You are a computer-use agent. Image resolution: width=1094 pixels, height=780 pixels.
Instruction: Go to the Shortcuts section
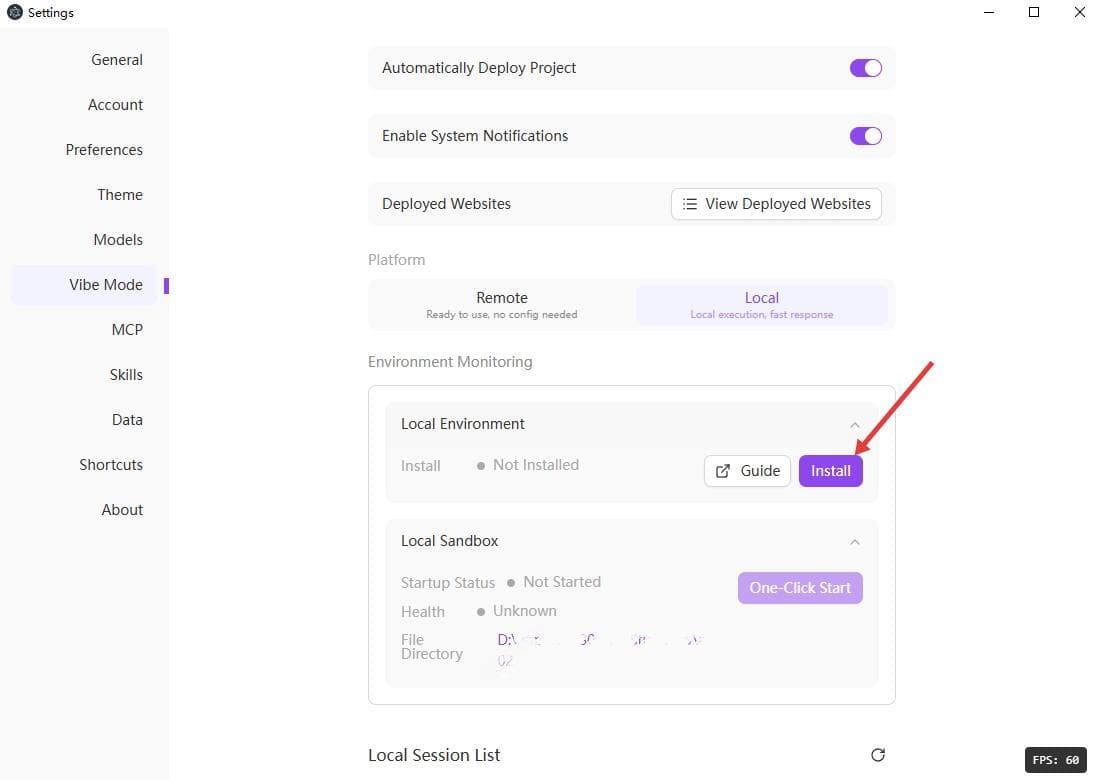111,464
